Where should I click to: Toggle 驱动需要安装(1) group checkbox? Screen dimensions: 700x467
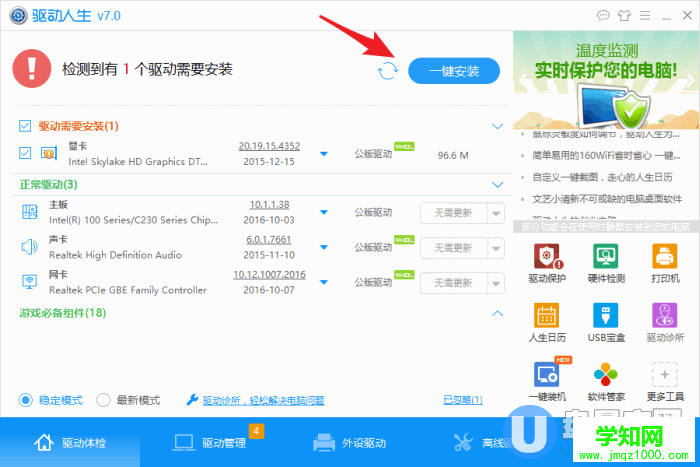pos(25,126)
